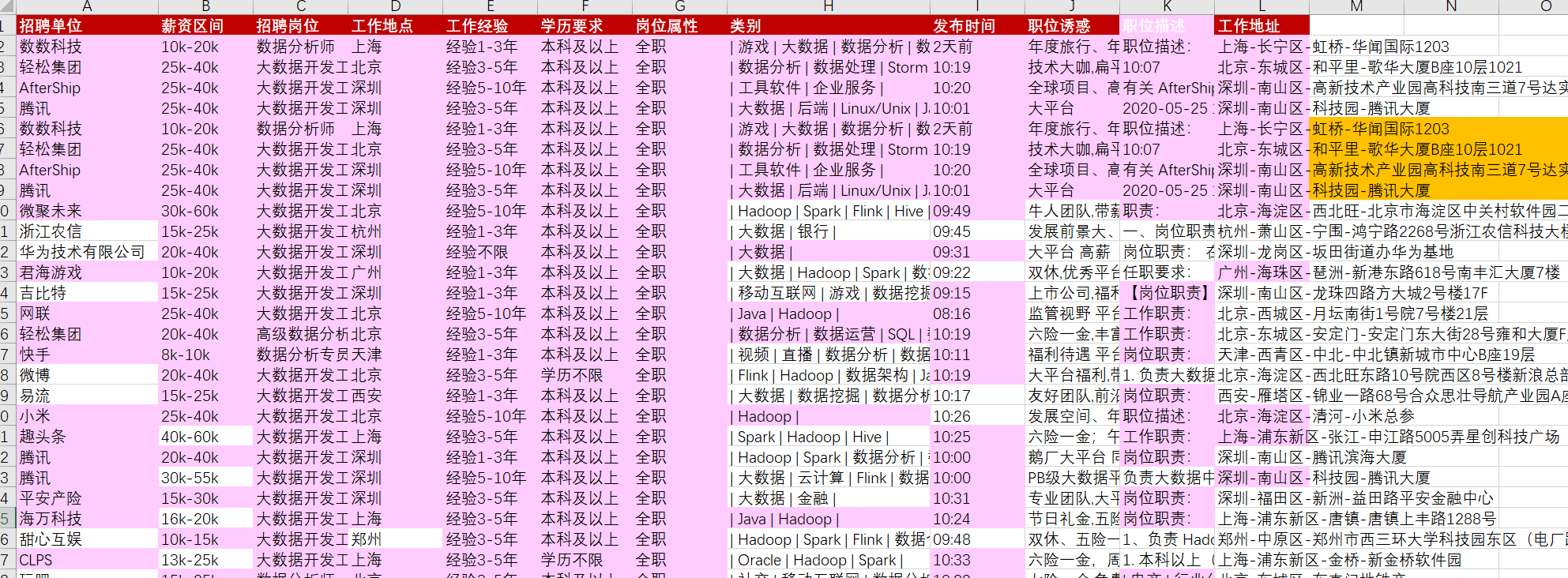This screenshot has width=1568, height=578.
Task: Click the 2020-05-25 cell in the orange-highlighted 腾讯 row
Action: (1167, 190)
